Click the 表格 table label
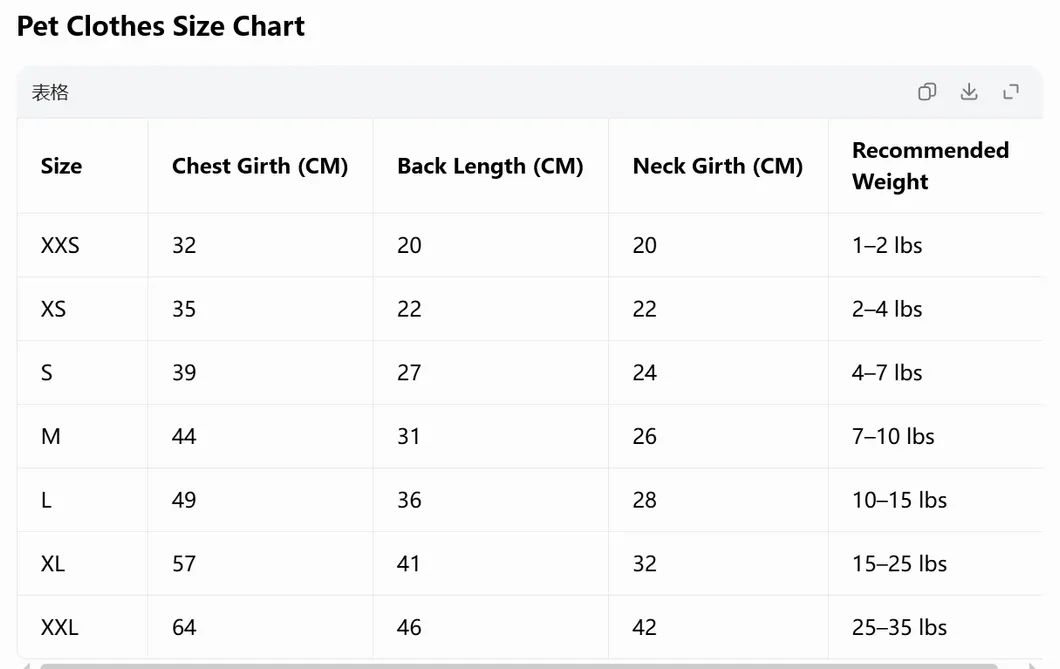Viewport: 1060px width, 669px height. tap(50, 92)
